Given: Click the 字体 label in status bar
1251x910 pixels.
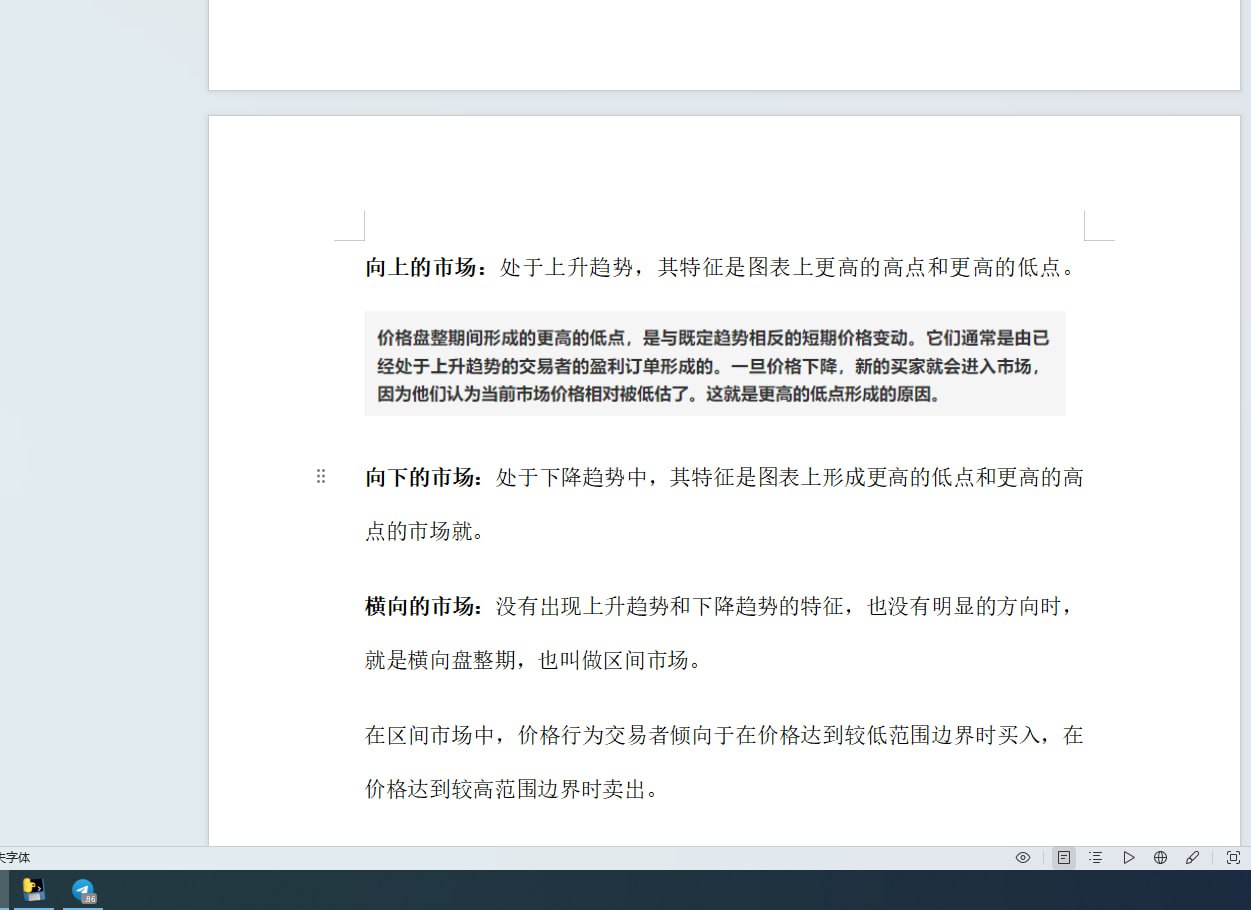Looking at the screenshot, I should point(15,858).
